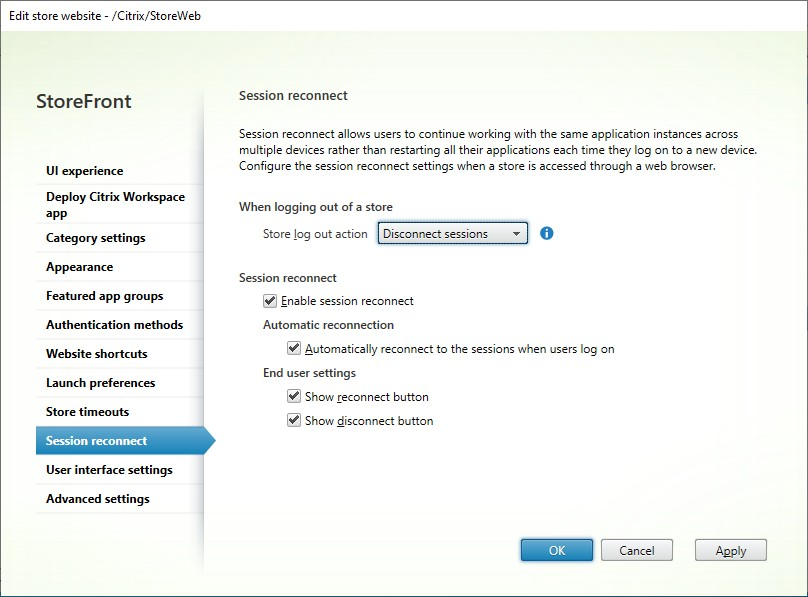Switch to Launch preferences
Image resolution: width=808 pixels, height=597 pixels.
[101, 383]
